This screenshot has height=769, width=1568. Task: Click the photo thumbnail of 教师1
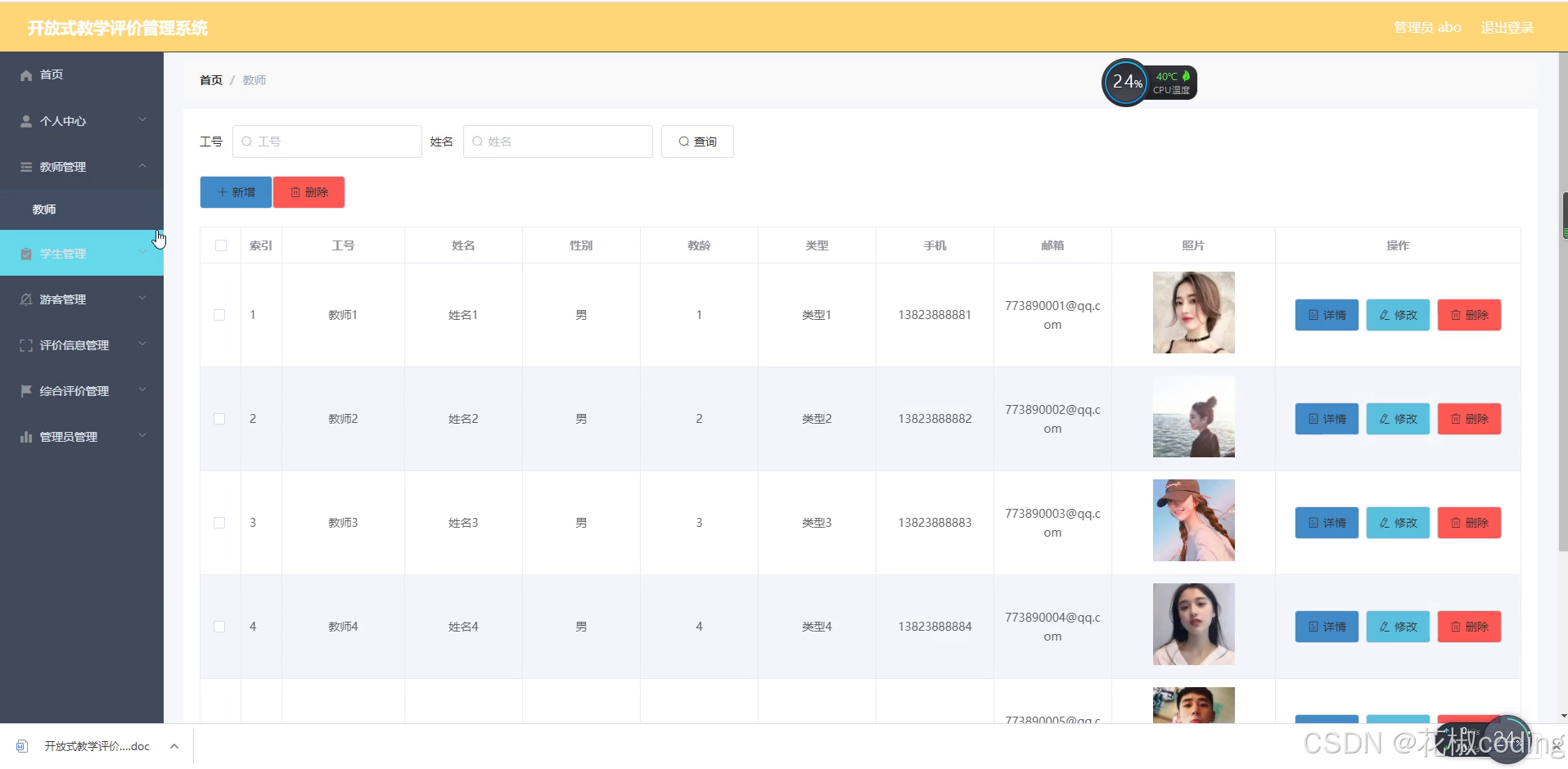coord(1193,313)
